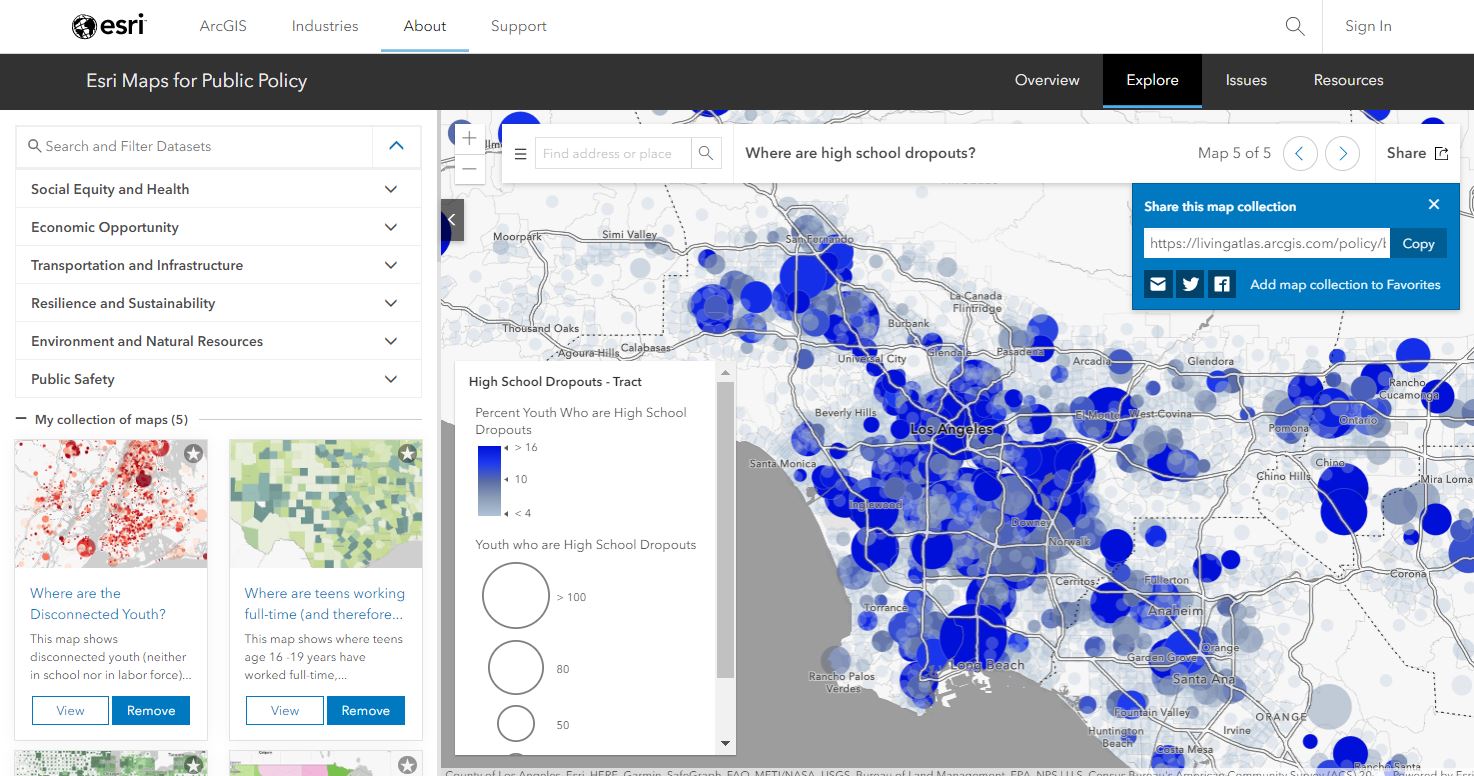
Task: Switch to the Resources tab
Action: point(1348,80)
